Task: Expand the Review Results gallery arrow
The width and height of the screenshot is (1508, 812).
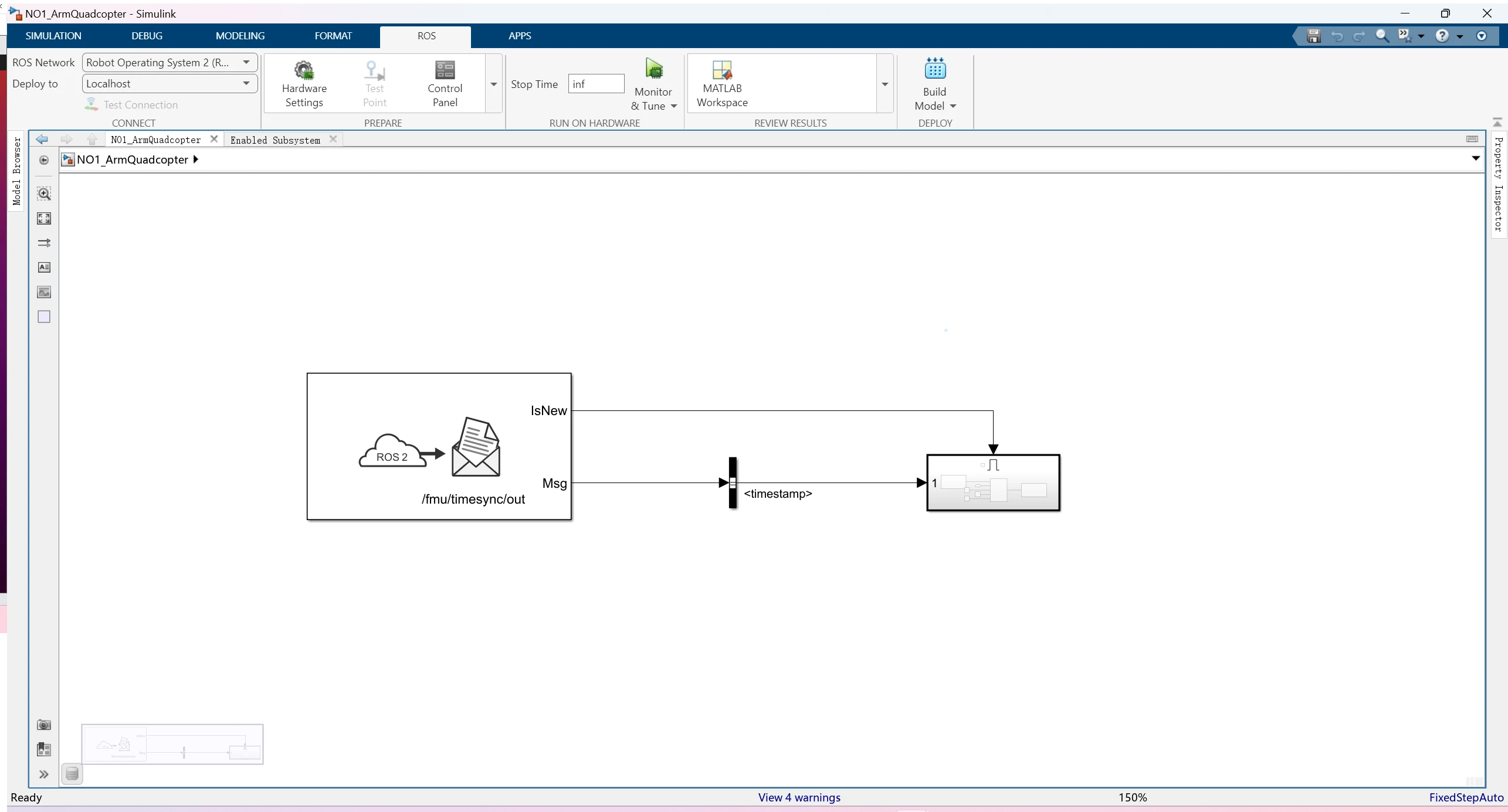Action: pos(885,84)
